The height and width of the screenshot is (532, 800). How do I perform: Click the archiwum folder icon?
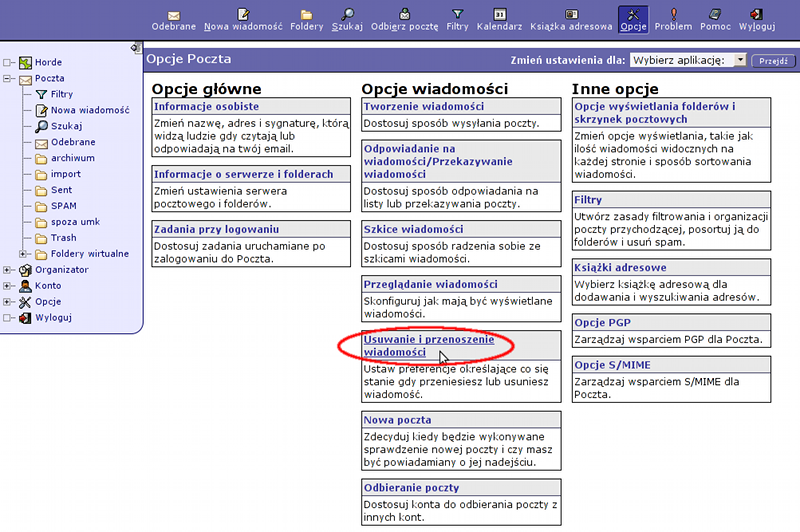point(41,159)
